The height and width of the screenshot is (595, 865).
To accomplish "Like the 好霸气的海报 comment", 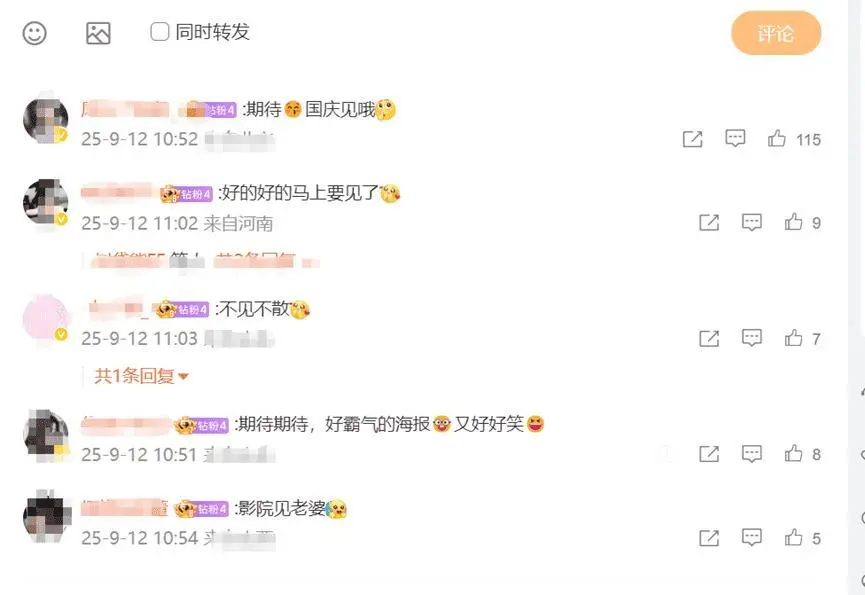I will [793, 453].
